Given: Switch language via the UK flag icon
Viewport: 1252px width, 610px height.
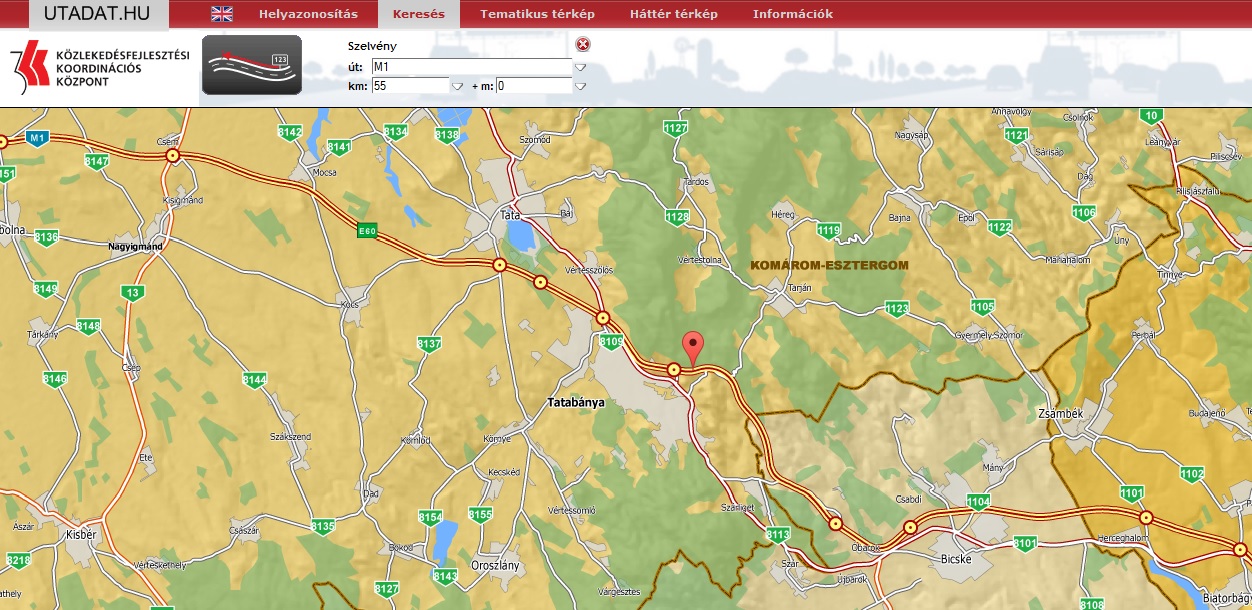Looking at the screenshot, I should coord(222,14).
